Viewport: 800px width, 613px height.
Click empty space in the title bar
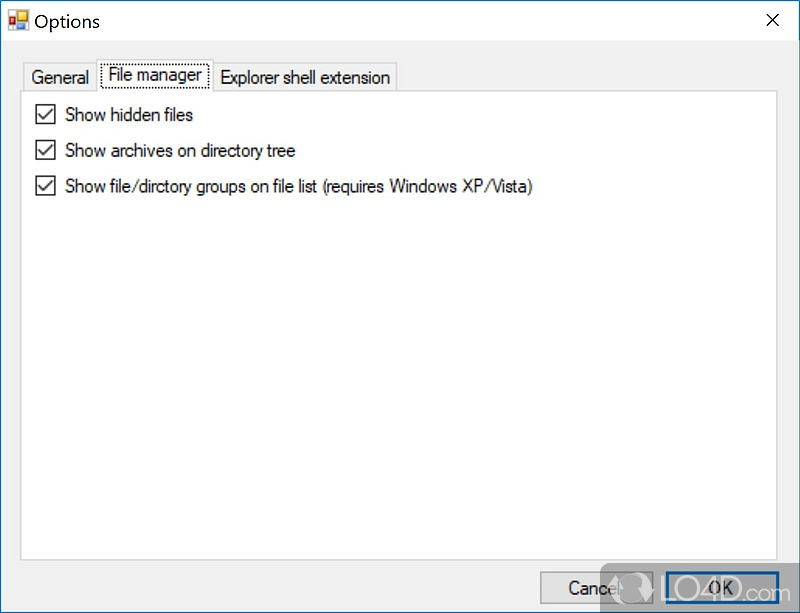click(x=400, y=20)
